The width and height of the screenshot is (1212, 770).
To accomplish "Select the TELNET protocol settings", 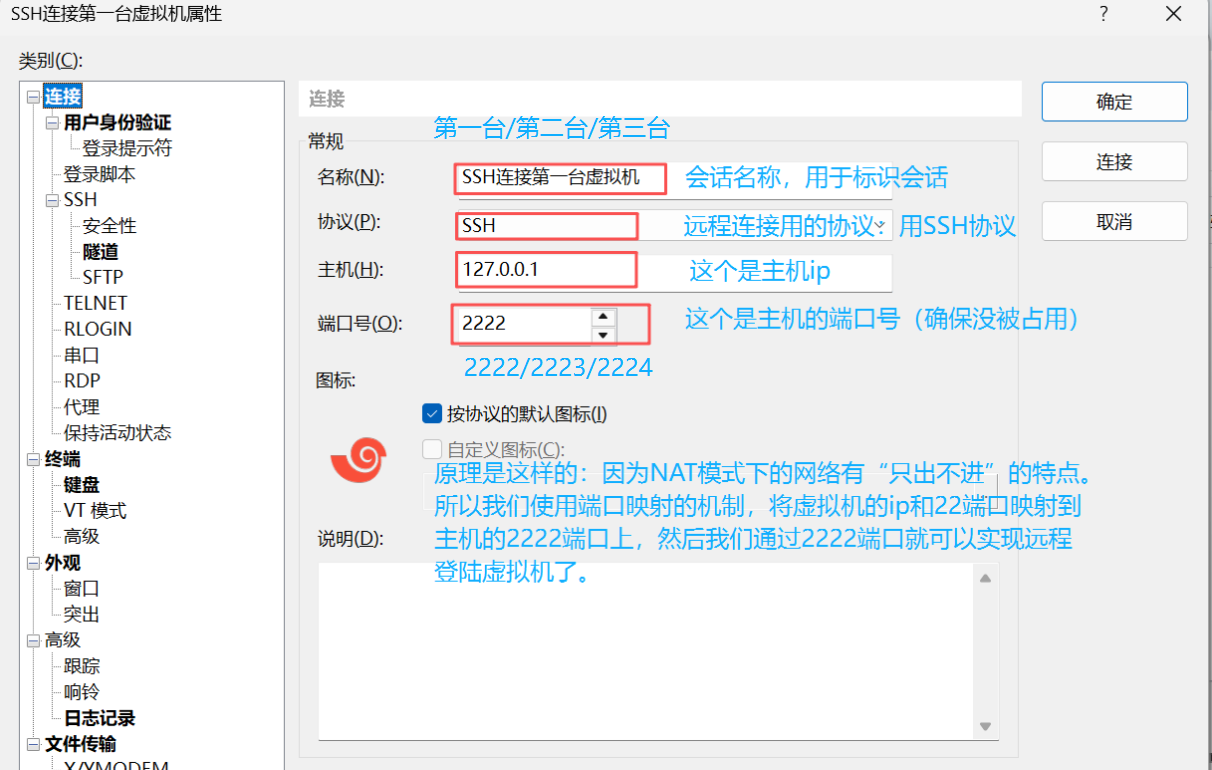I will pyautogui.click(x=95, y=302).
